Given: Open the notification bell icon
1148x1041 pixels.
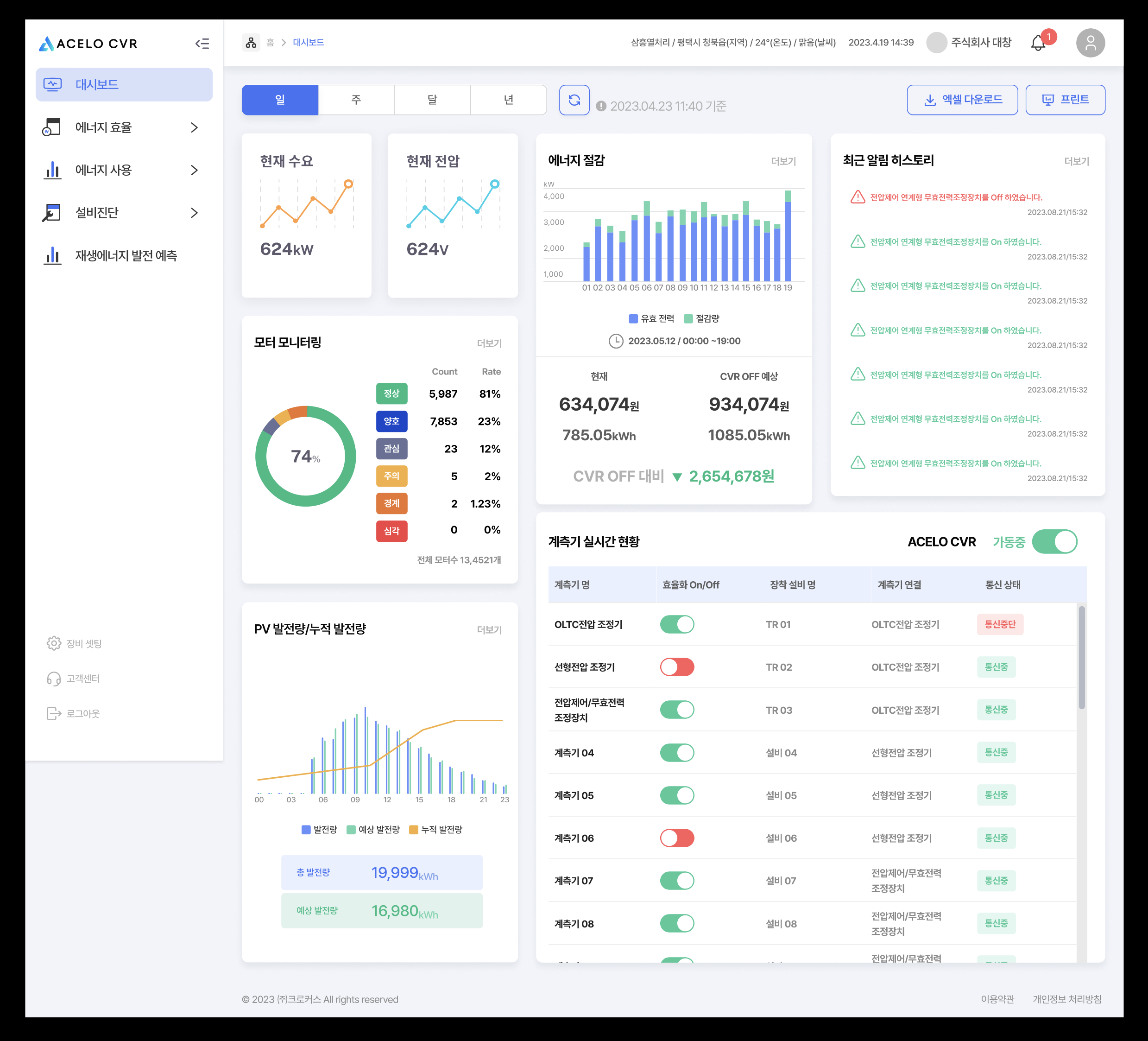Looking at the screenshot, I should (x=1038, y=43).
